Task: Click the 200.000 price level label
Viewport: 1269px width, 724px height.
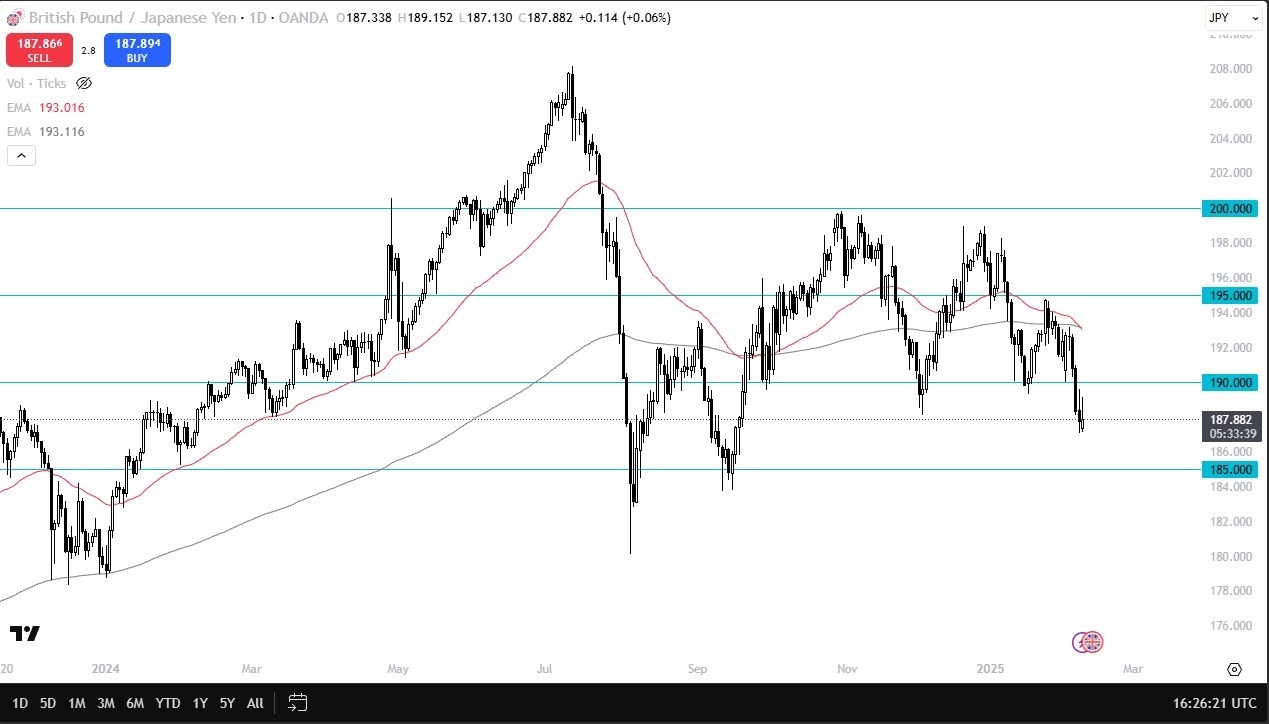Action: pyautogui.click(x=1228, y=209)
